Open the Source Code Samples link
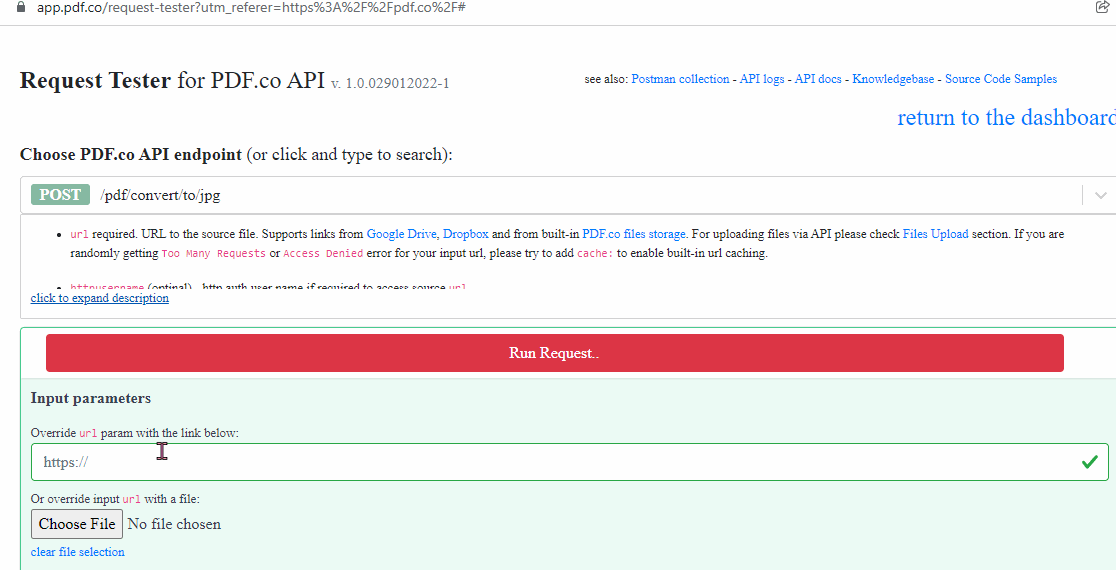 [x=1001, y=79]
